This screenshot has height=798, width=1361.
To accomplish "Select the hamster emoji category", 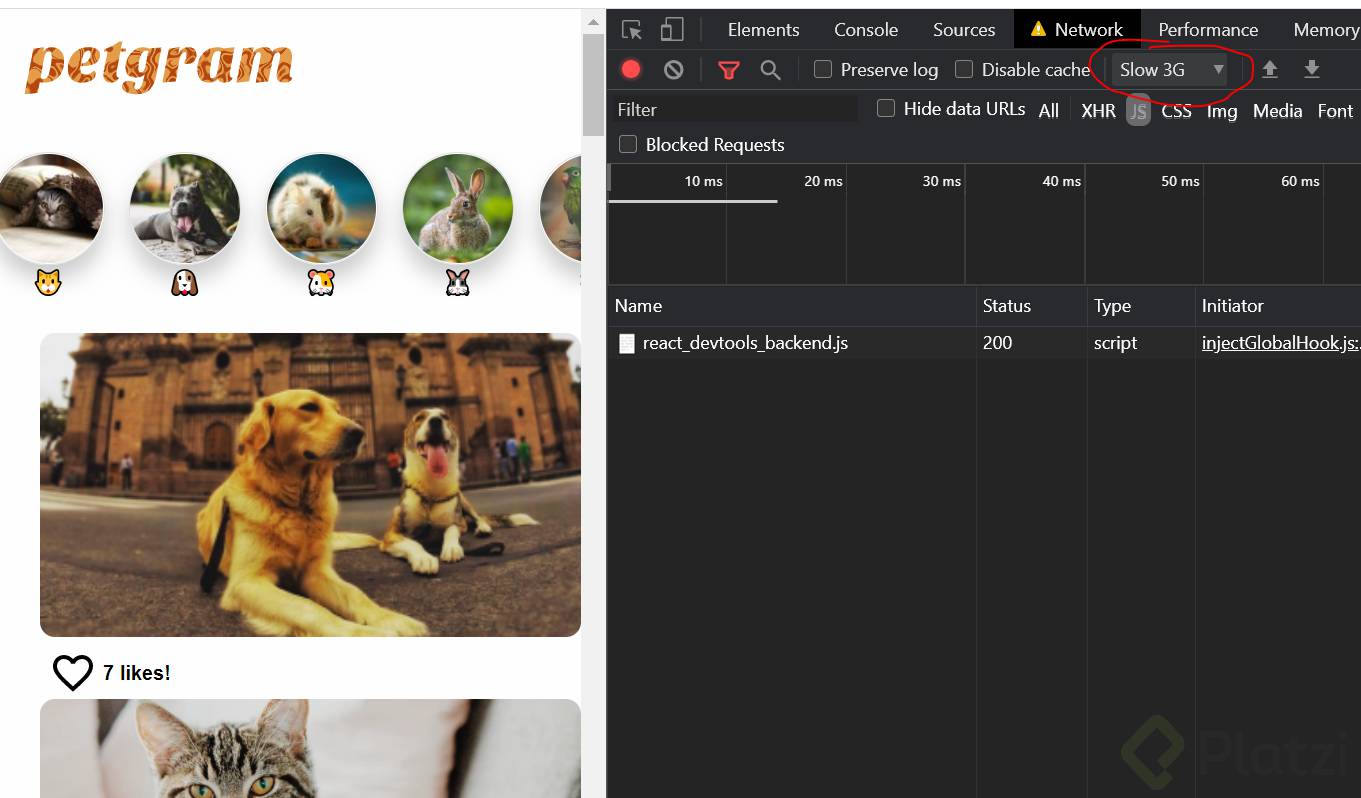I will [320, 283].
